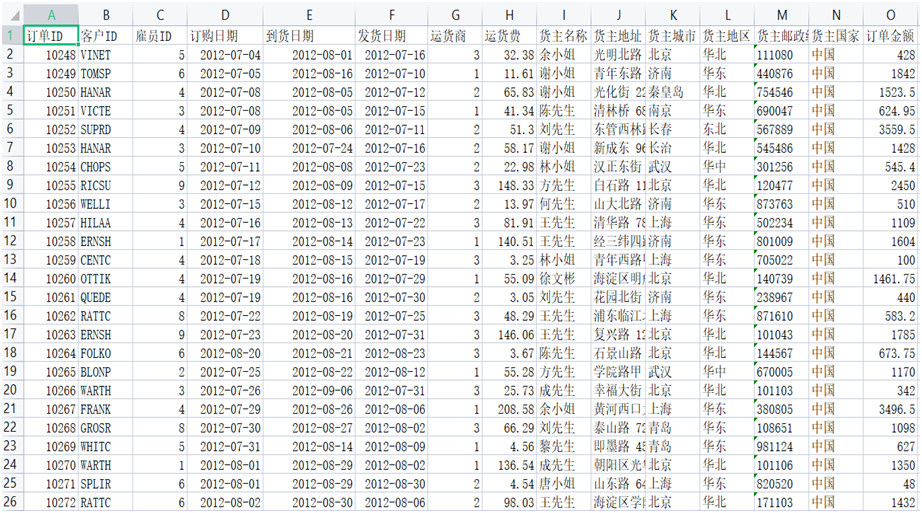This screenshot has height=513, width=922.
Task: Select postal code cell 111080
Action: point(782,55)
